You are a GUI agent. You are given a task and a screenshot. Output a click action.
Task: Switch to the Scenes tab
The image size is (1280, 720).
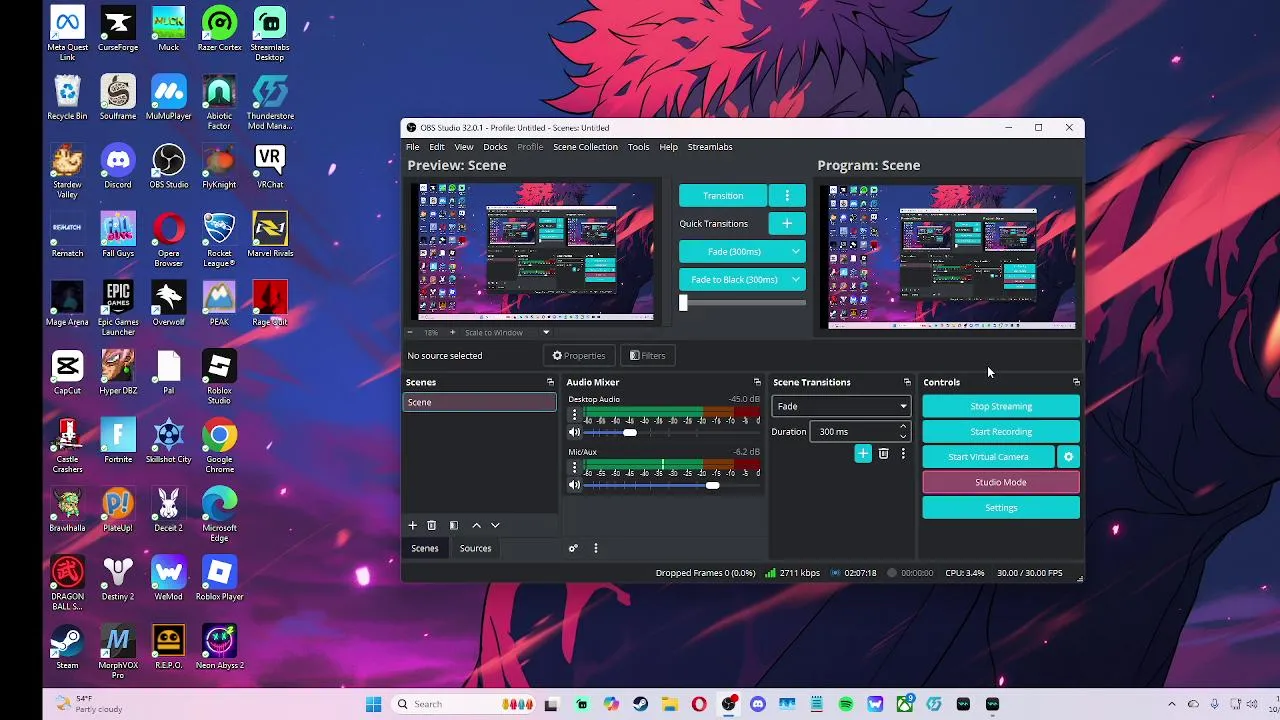pos(425,548)
